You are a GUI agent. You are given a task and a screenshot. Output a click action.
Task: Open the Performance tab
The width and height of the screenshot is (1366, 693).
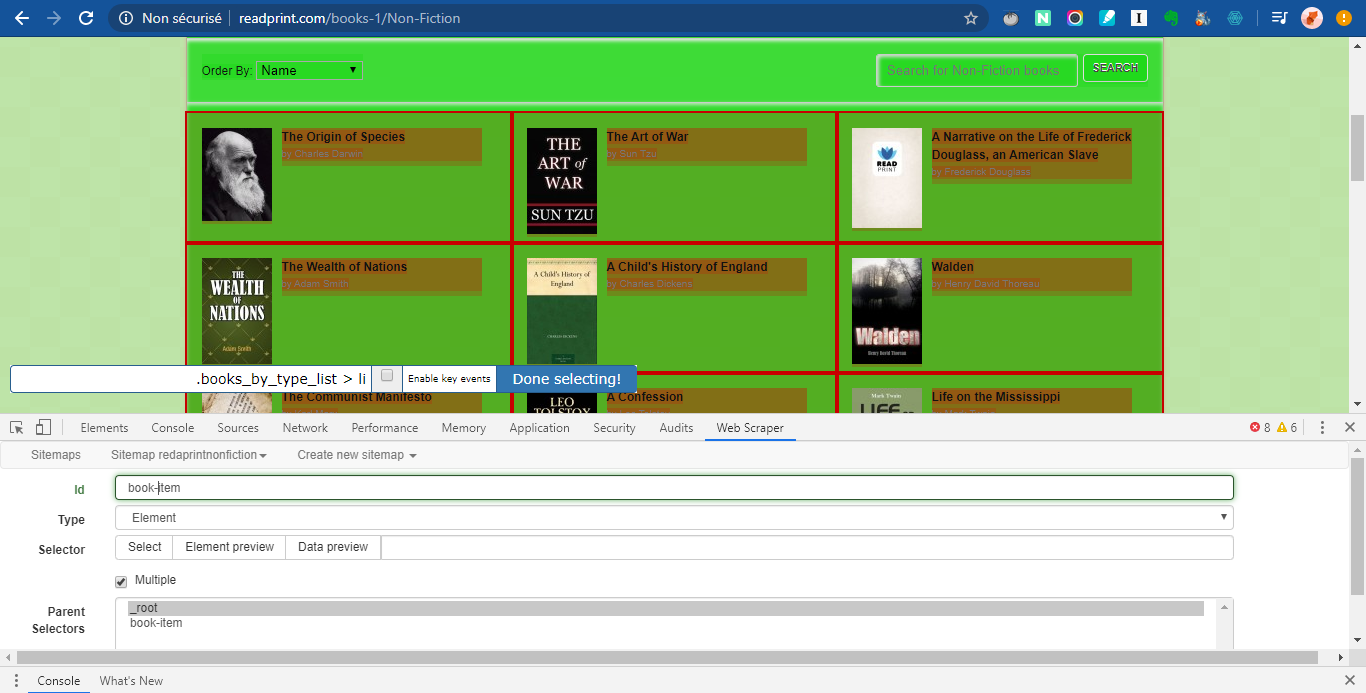click(x=385, y=428)
